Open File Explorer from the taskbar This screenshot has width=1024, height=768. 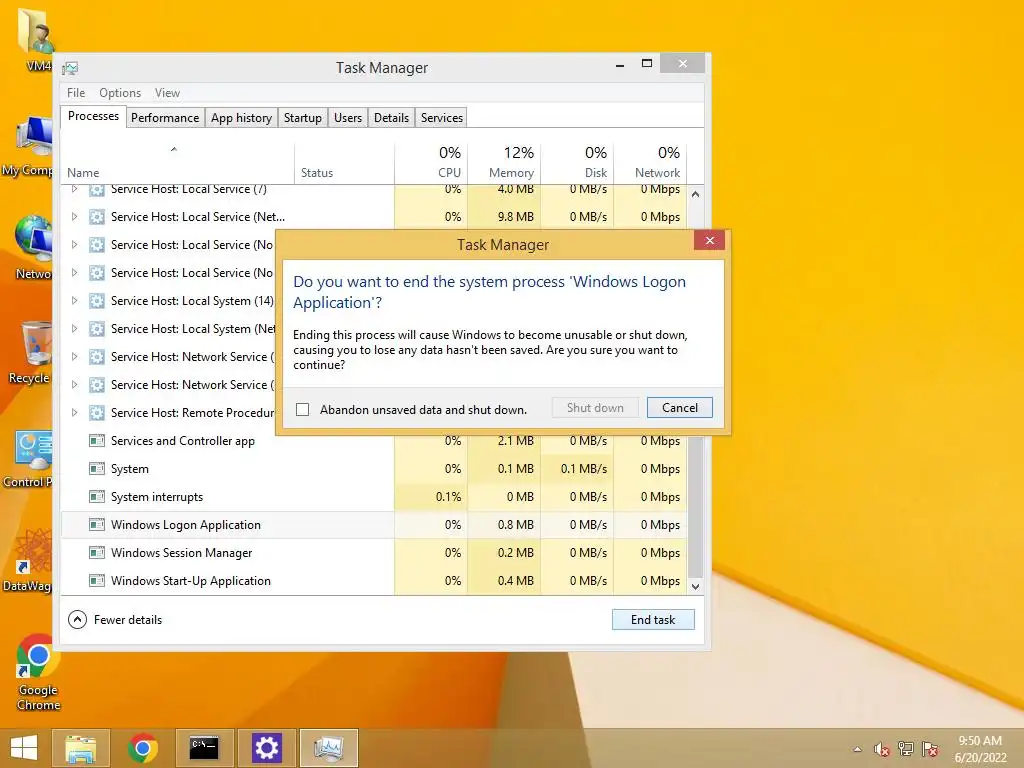(x=80, y=748)
